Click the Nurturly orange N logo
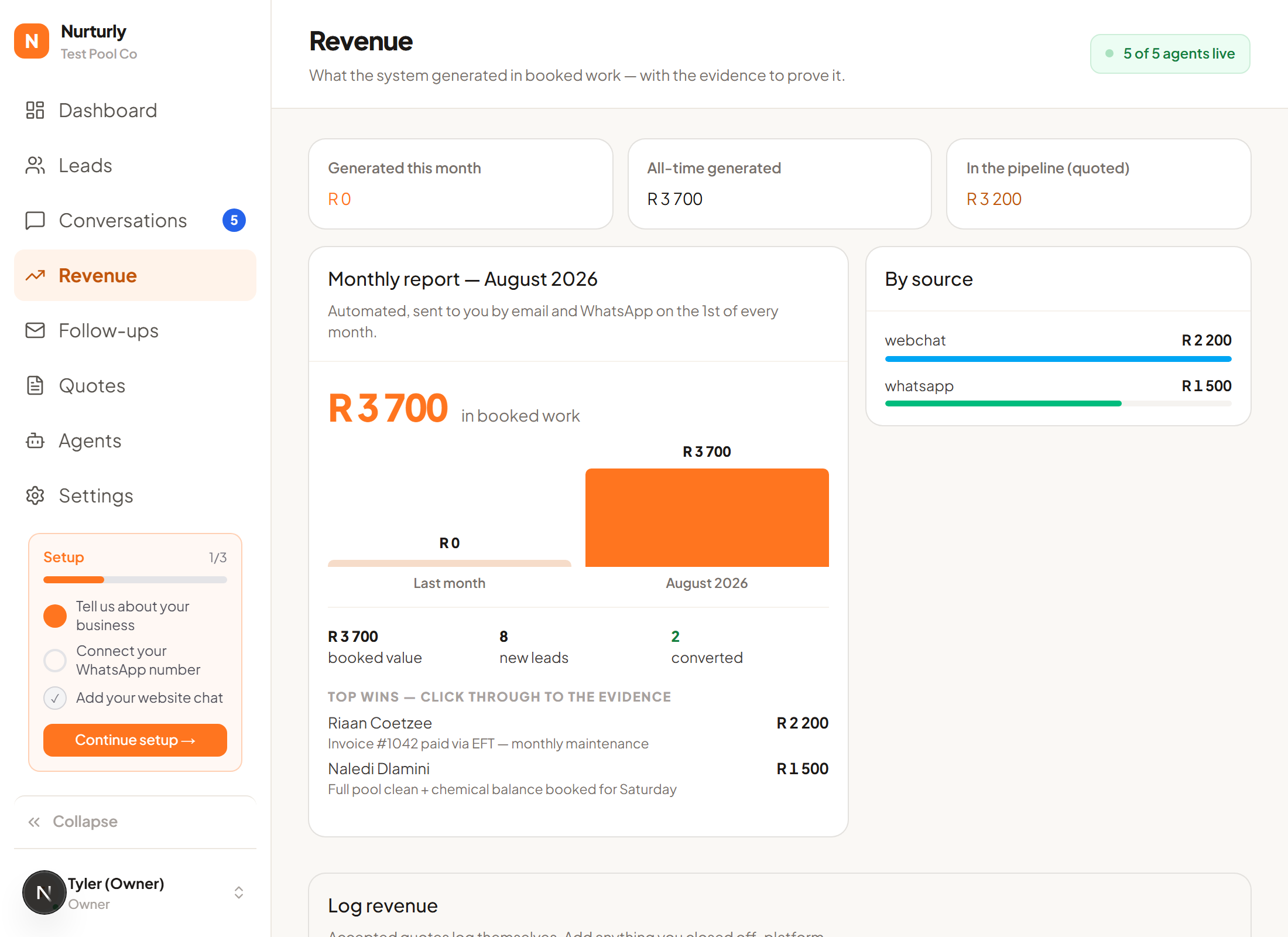This screenshot has width=1288, height=937. pyautogui.click(x=32, y=41)
